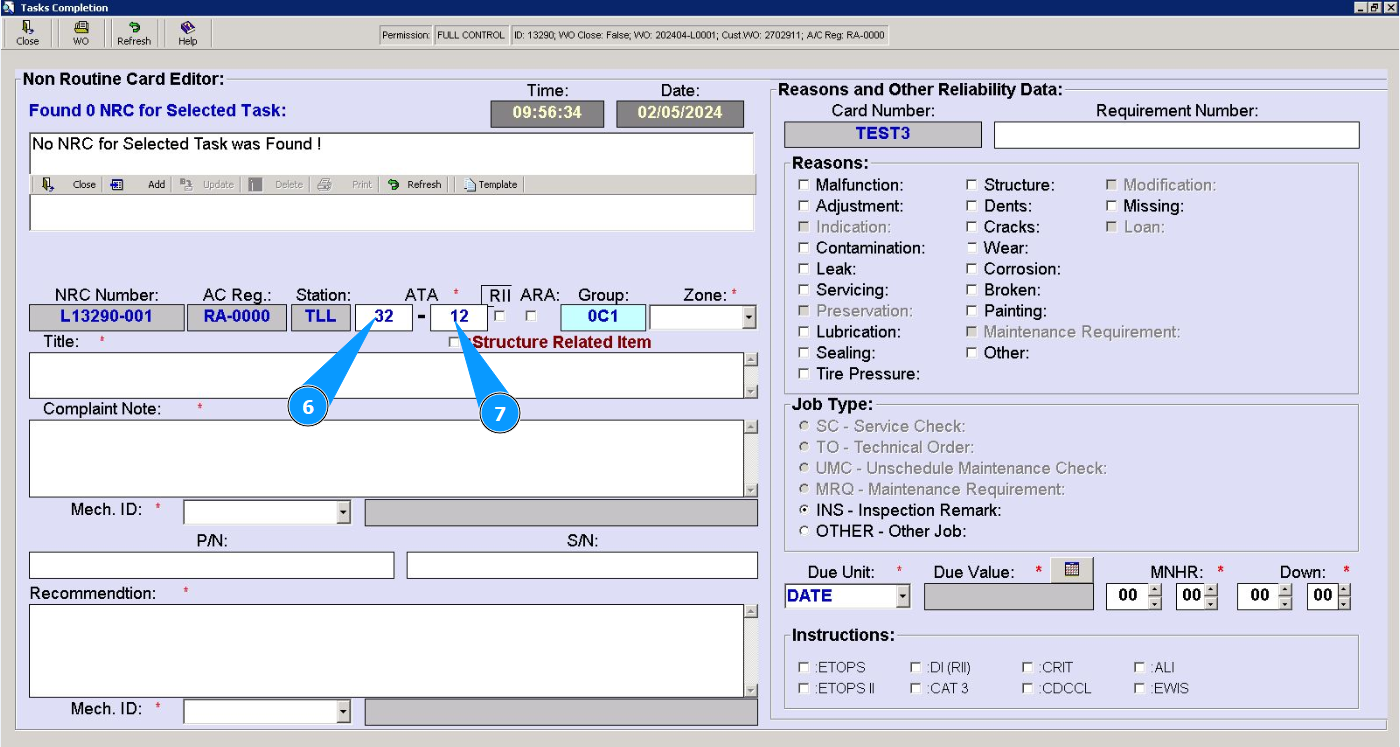
Task: Click Add in the NRC toolbar
Action: pos(155,185)
